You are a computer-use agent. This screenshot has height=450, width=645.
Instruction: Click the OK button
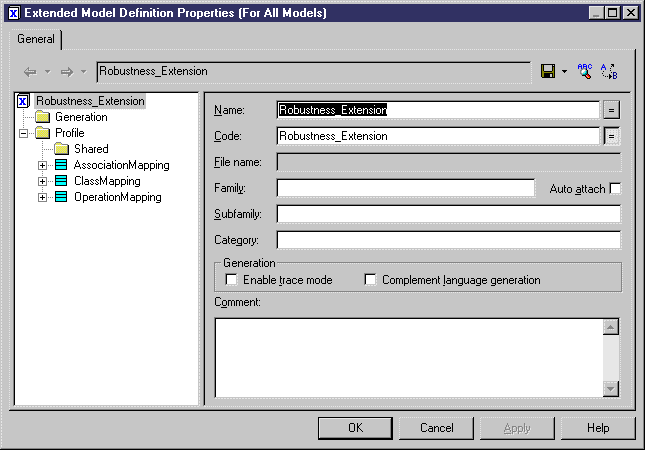pos(355,428)
